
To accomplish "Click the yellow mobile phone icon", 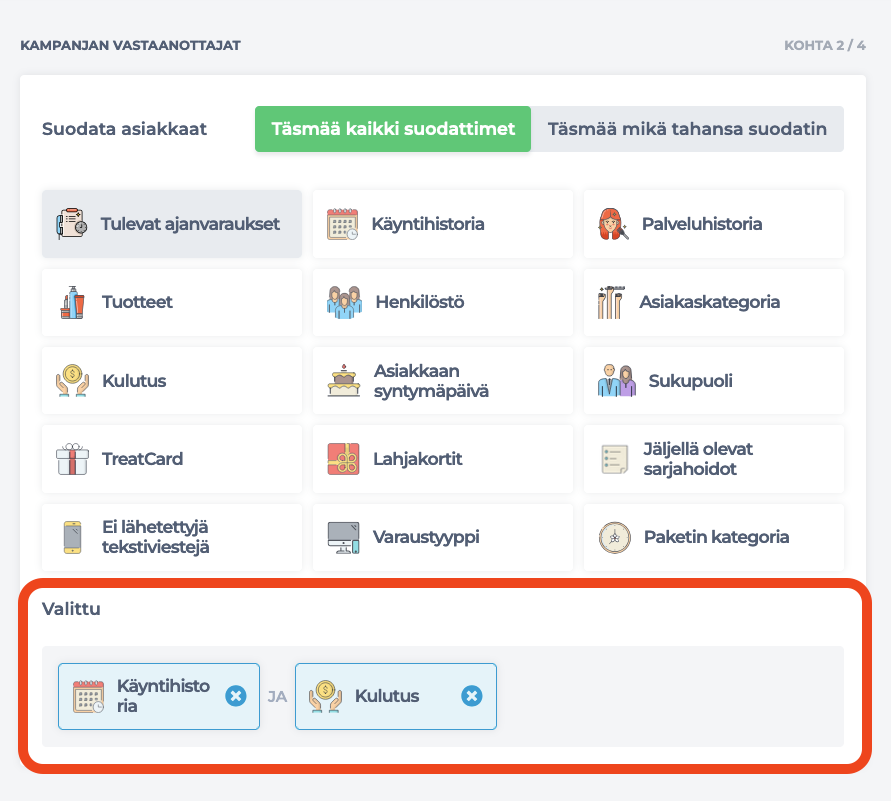I will pyautogui.click(x=72, y=537).
